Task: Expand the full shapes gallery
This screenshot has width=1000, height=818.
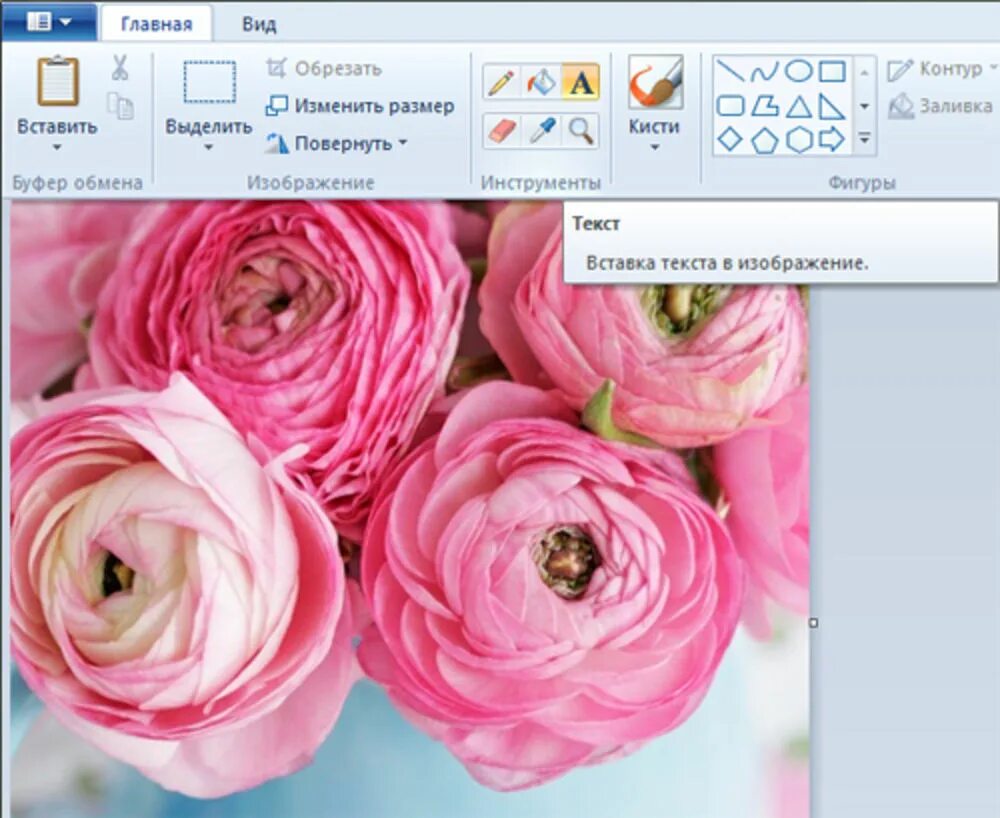Action: pos(864,138)
